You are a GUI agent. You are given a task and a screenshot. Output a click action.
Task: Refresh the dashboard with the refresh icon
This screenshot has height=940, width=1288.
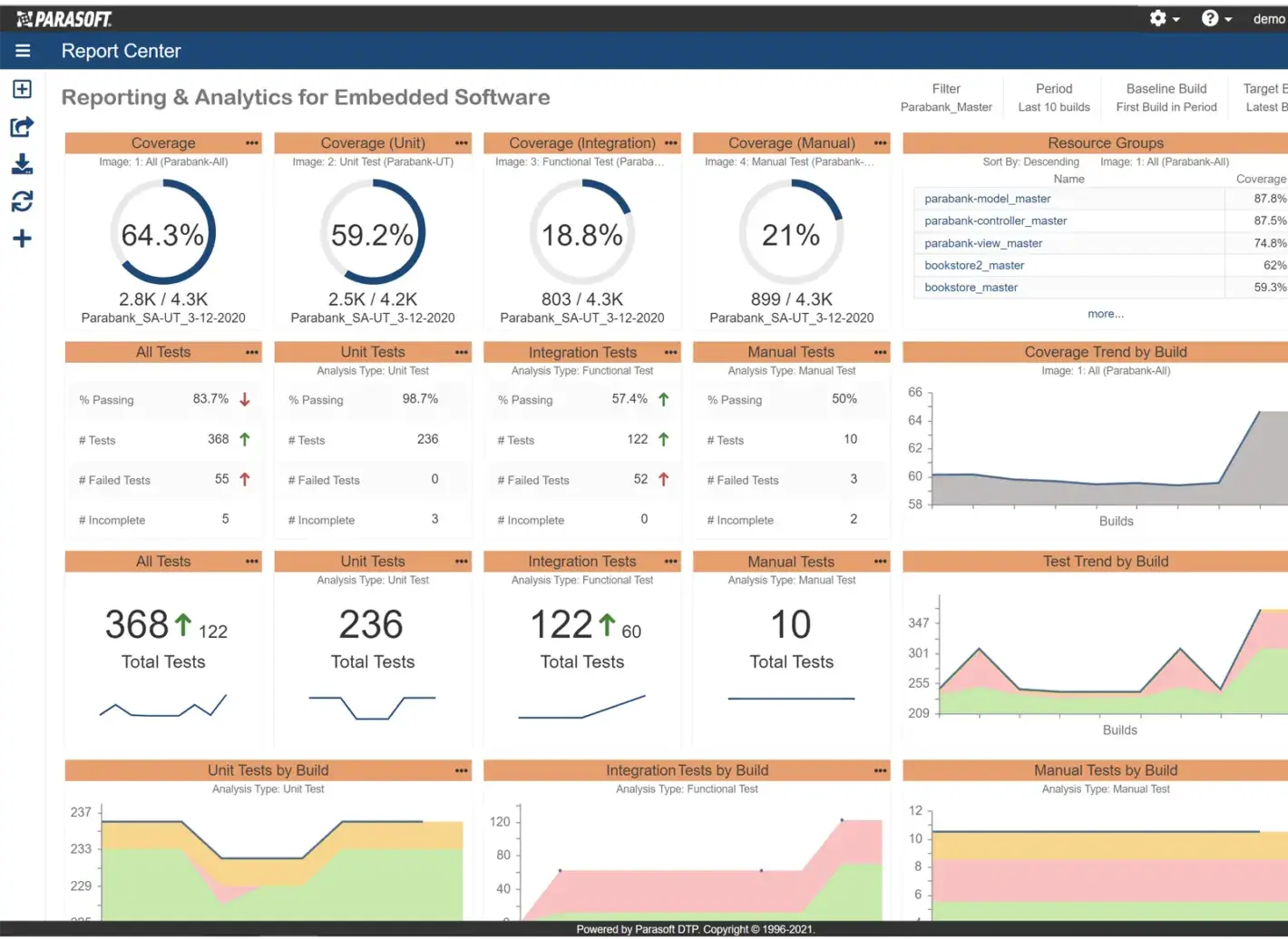[x=23, y=201]
